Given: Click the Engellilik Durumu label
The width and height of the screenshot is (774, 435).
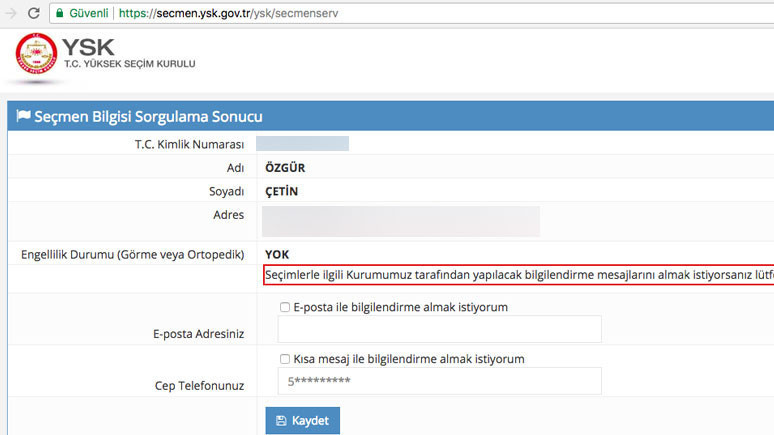Looking at the screenshot, I should tap(133, 255).
